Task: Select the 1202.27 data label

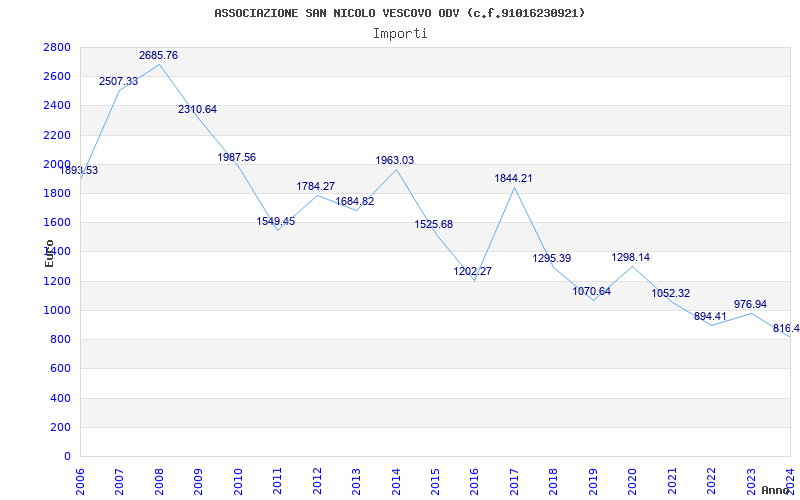Action: (x=473, y=271)
